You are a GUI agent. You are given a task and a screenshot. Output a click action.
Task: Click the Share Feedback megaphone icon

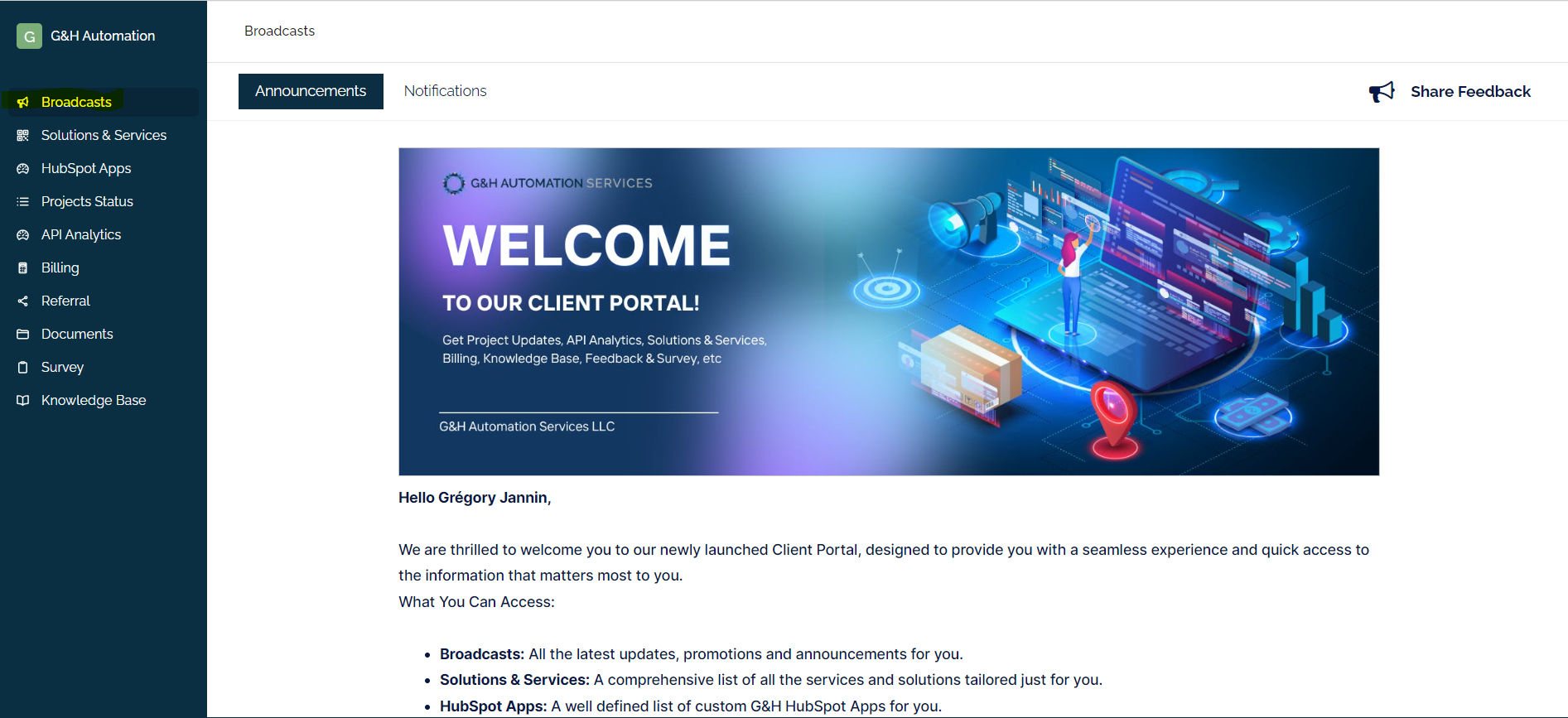coord(1382,91)
